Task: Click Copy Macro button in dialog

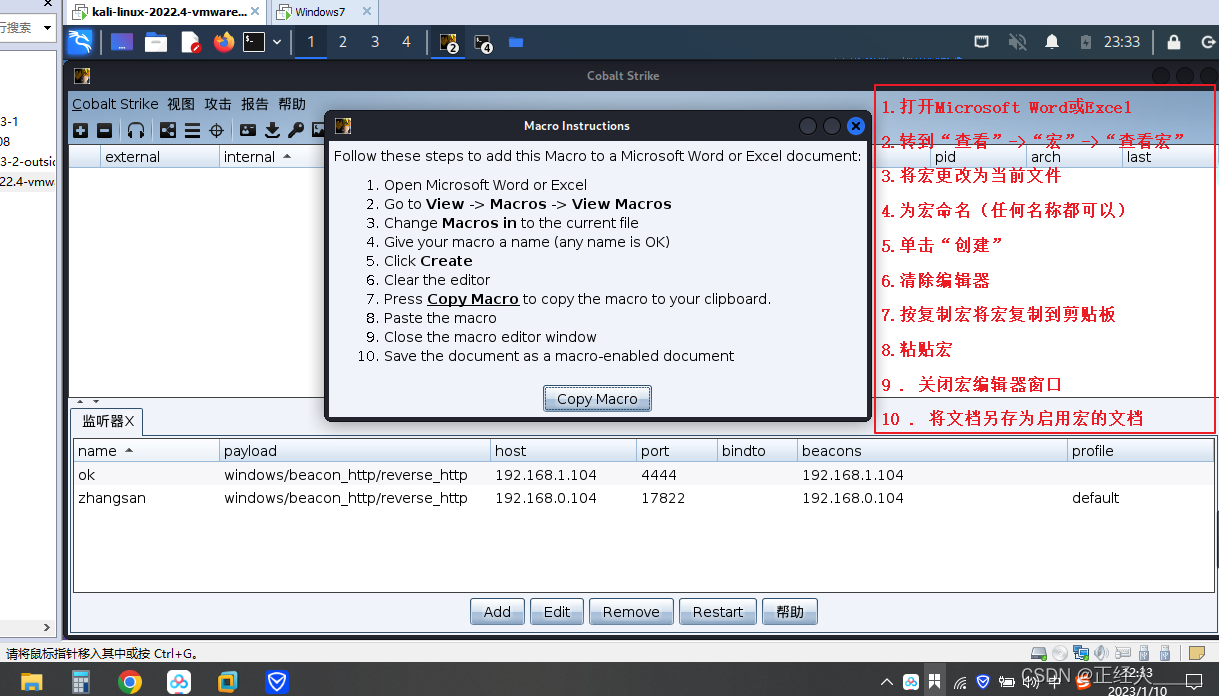Action: pos(597,399)
